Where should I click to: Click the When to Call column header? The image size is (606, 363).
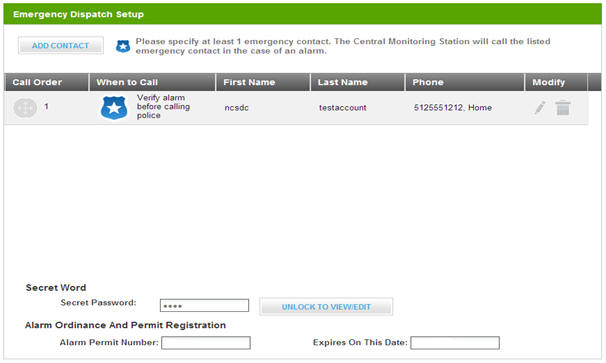[152, 82]
